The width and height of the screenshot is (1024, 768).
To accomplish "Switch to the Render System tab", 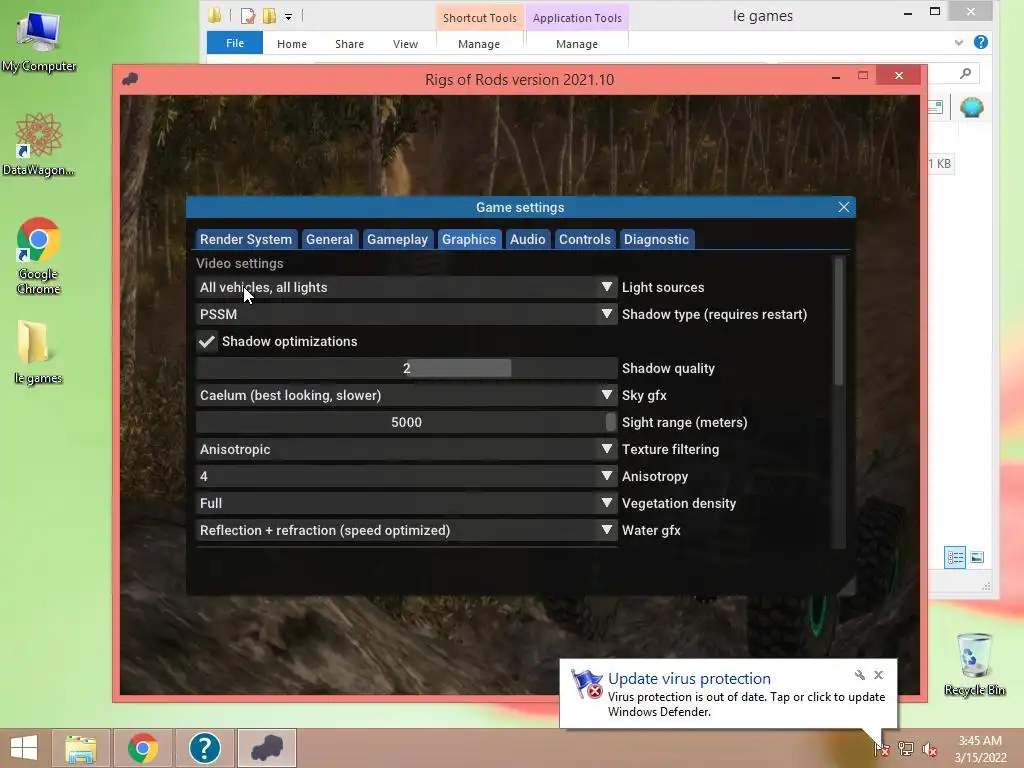I will 246,239.
